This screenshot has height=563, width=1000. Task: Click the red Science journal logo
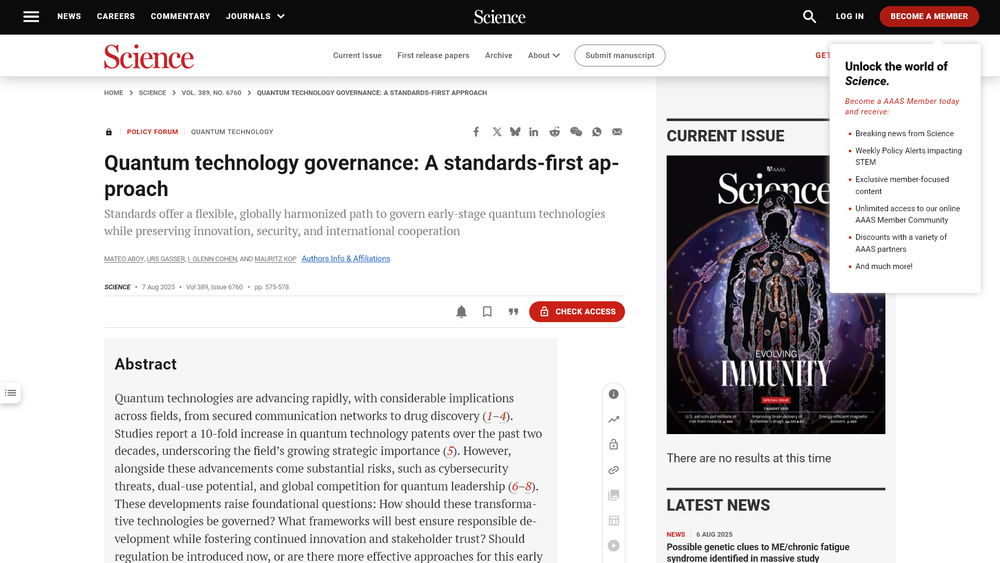click(149, 56)
